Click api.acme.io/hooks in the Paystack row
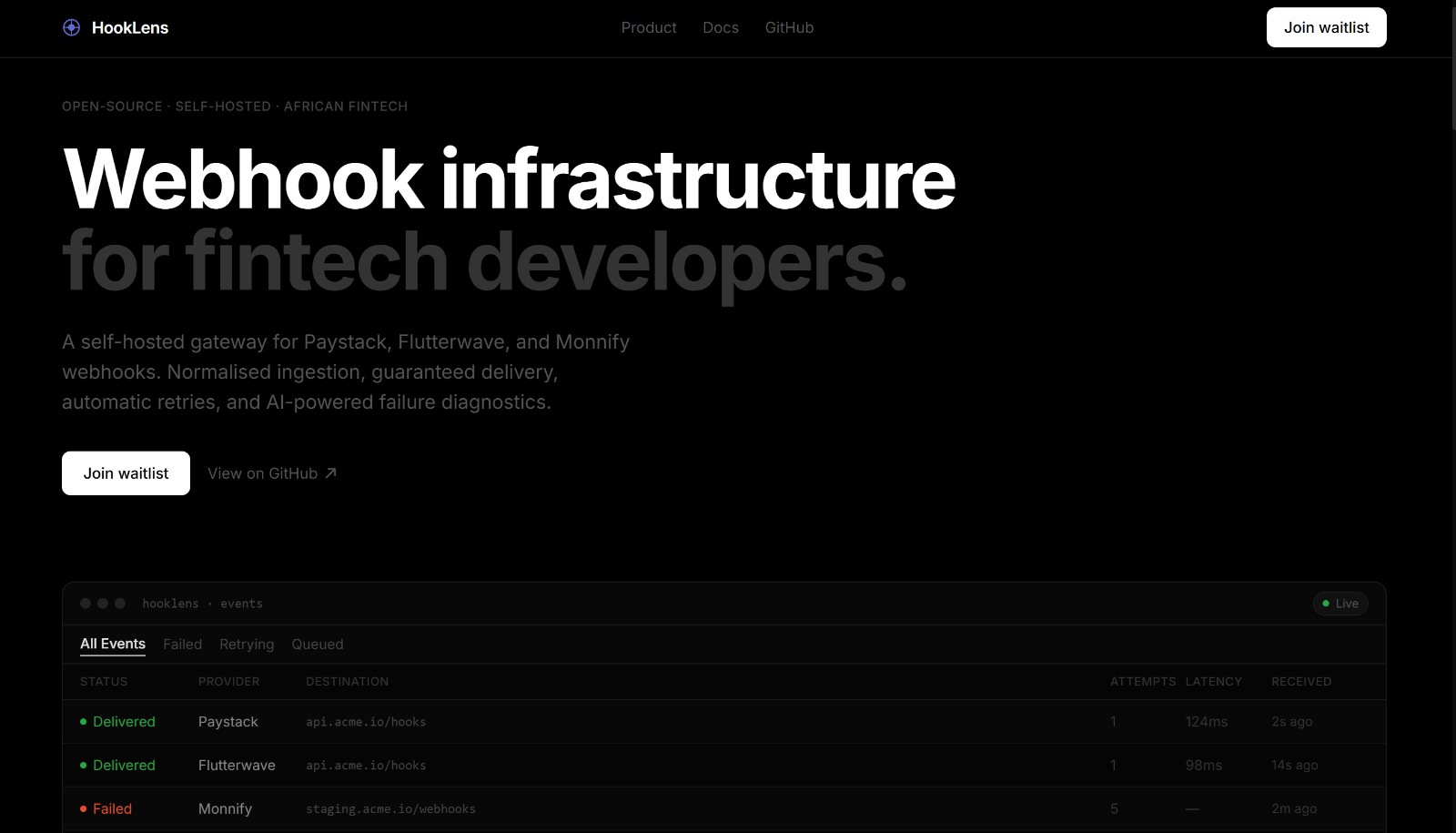This screenshot has height=833, width=1456. tap(366, 722)
